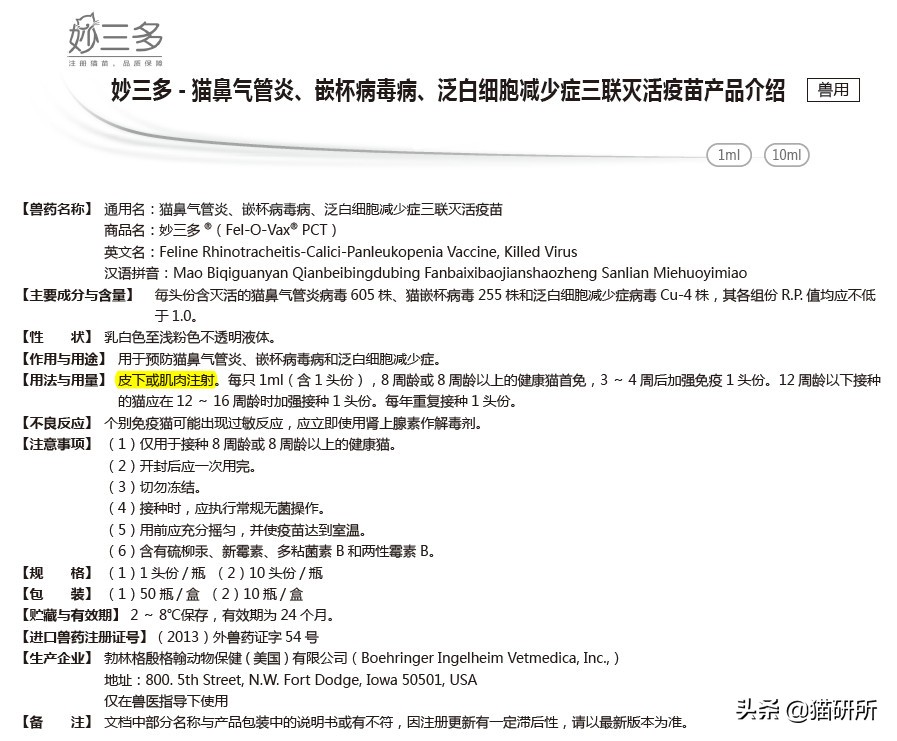
Task: Click the 【规格】 heading
Action: pos(56,573)
